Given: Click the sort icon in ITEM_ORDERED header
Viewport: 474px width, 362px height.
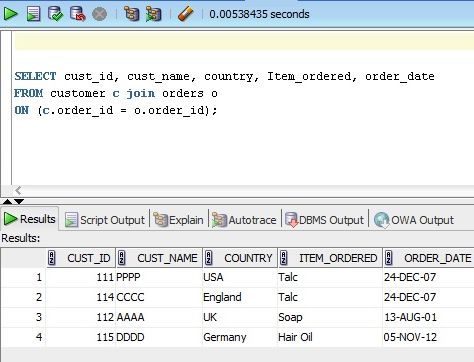Looking at the screenshot, I should click(284, 258).
